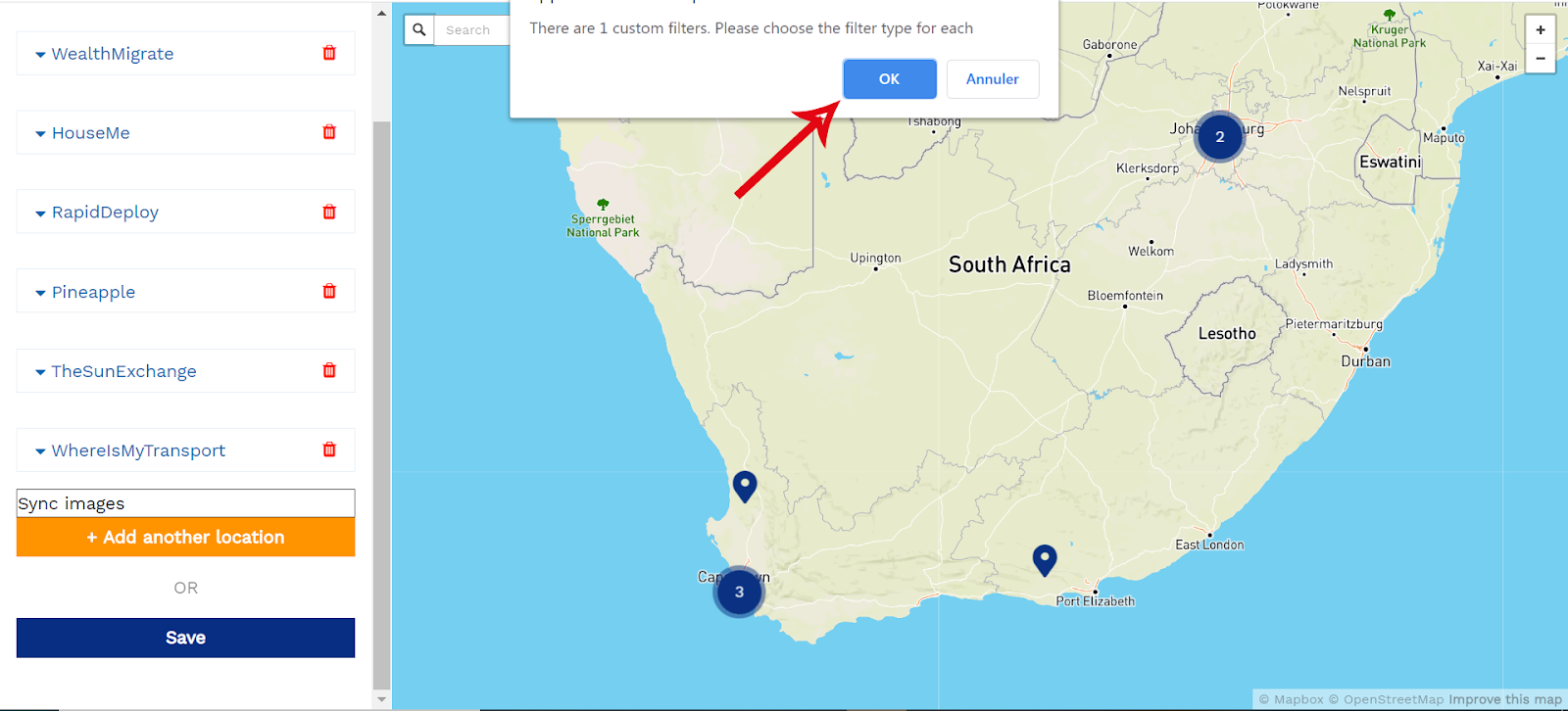The image size is (1568, 711).
Task: Click the map pin north of Cape Town
Action: tap(745, 486)
